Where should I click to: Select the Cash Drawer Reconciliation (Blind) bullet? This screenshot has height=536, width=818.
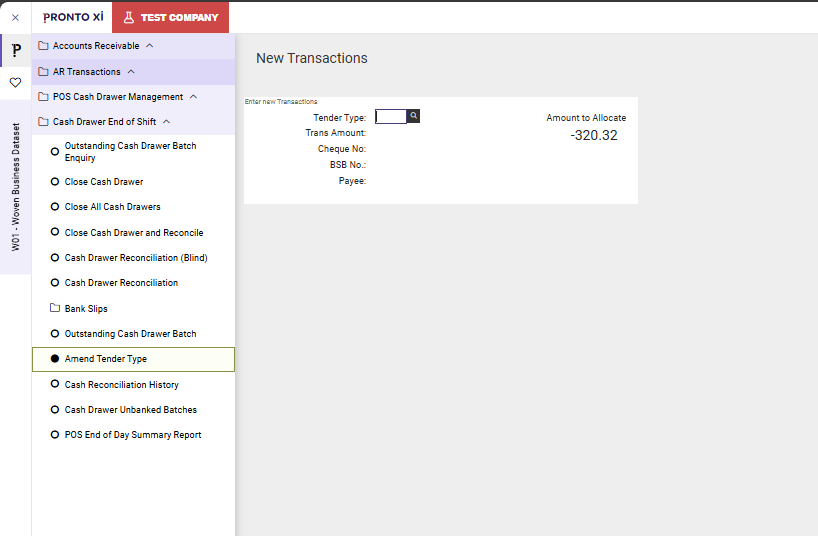tap(55, 258)
